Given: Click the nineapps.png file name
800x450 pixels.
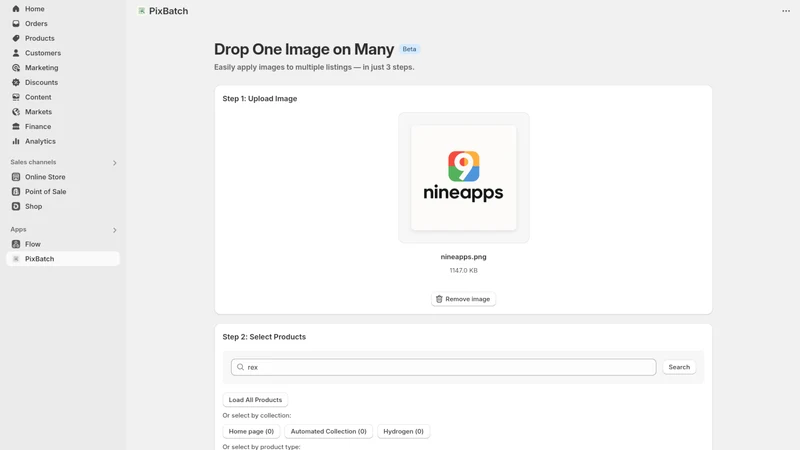Looking at the screenshot, I should pos(463,257).
